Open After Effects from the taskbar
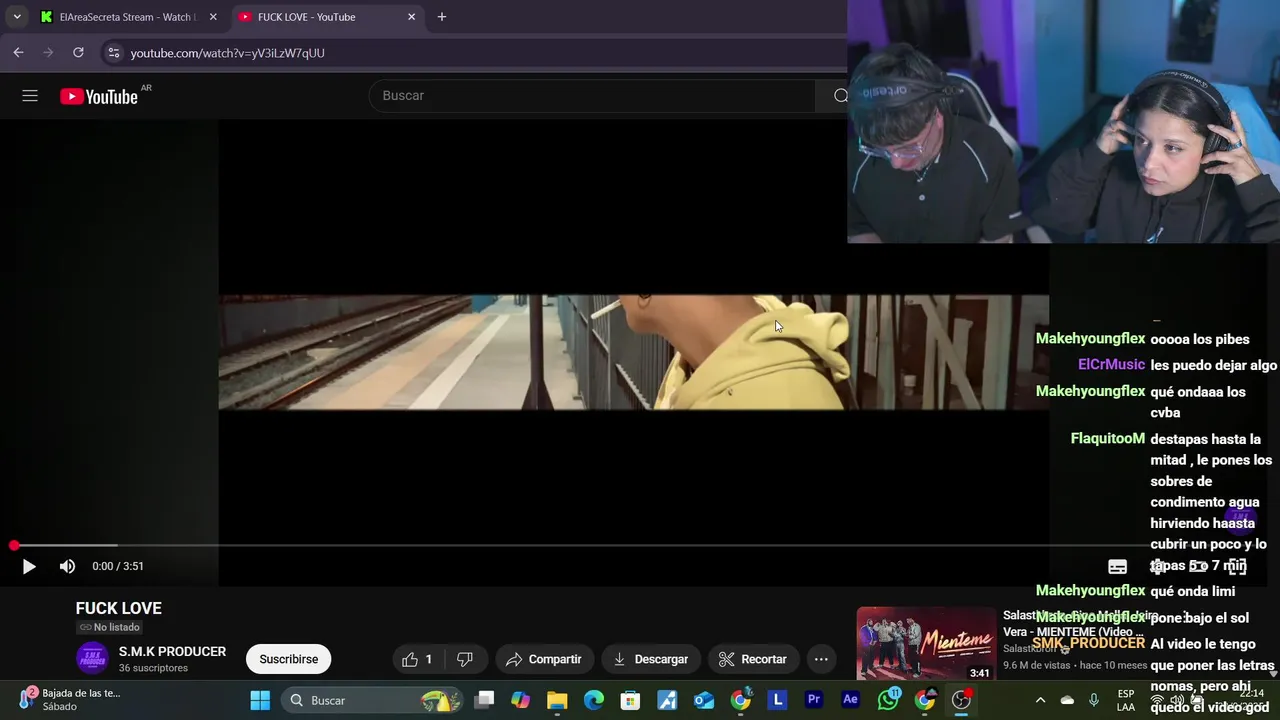 [851, 700]
